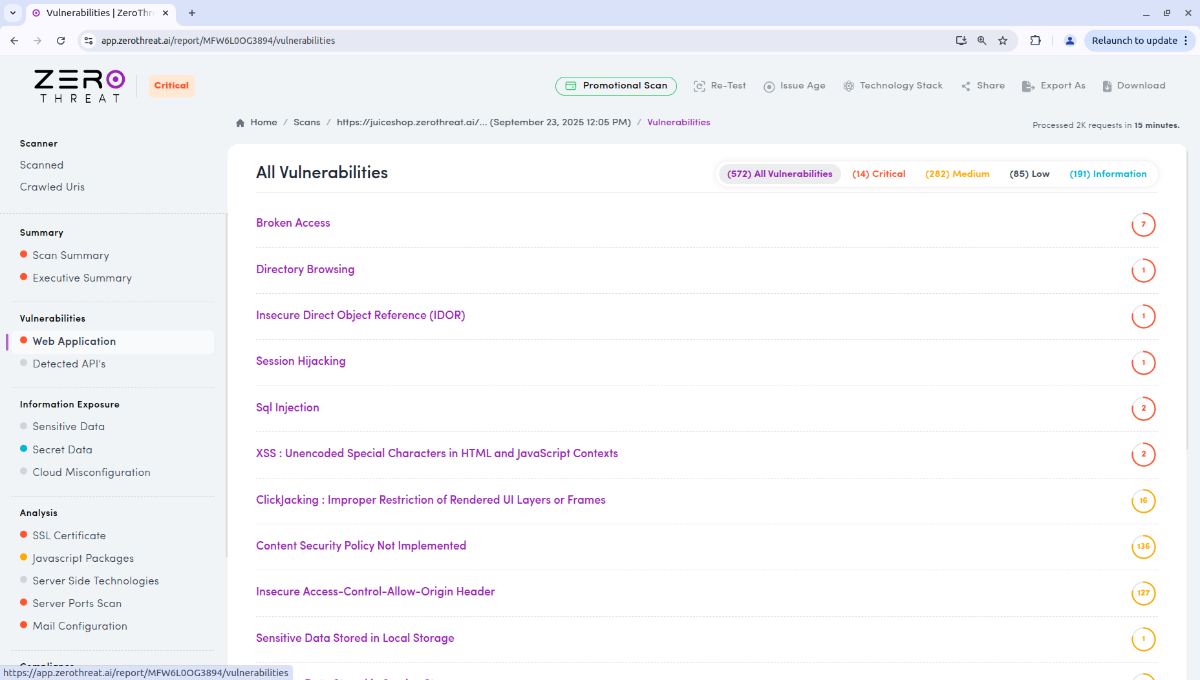
Task: Expand the Sql Injection vulnerability row
Action: (x=288, y=408)
